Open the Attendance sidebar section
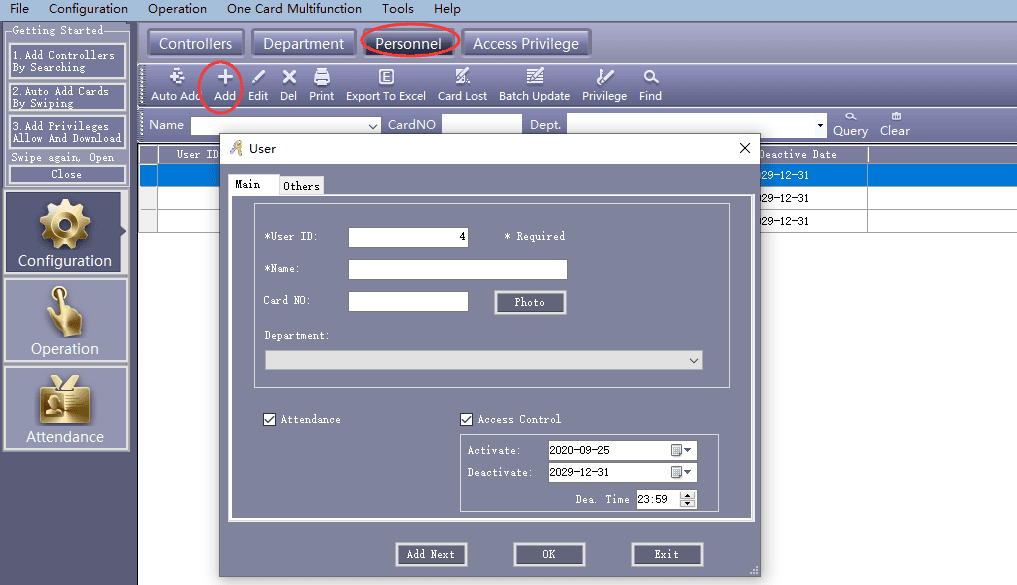This screenshot has width=1017, height=585. 66,409
